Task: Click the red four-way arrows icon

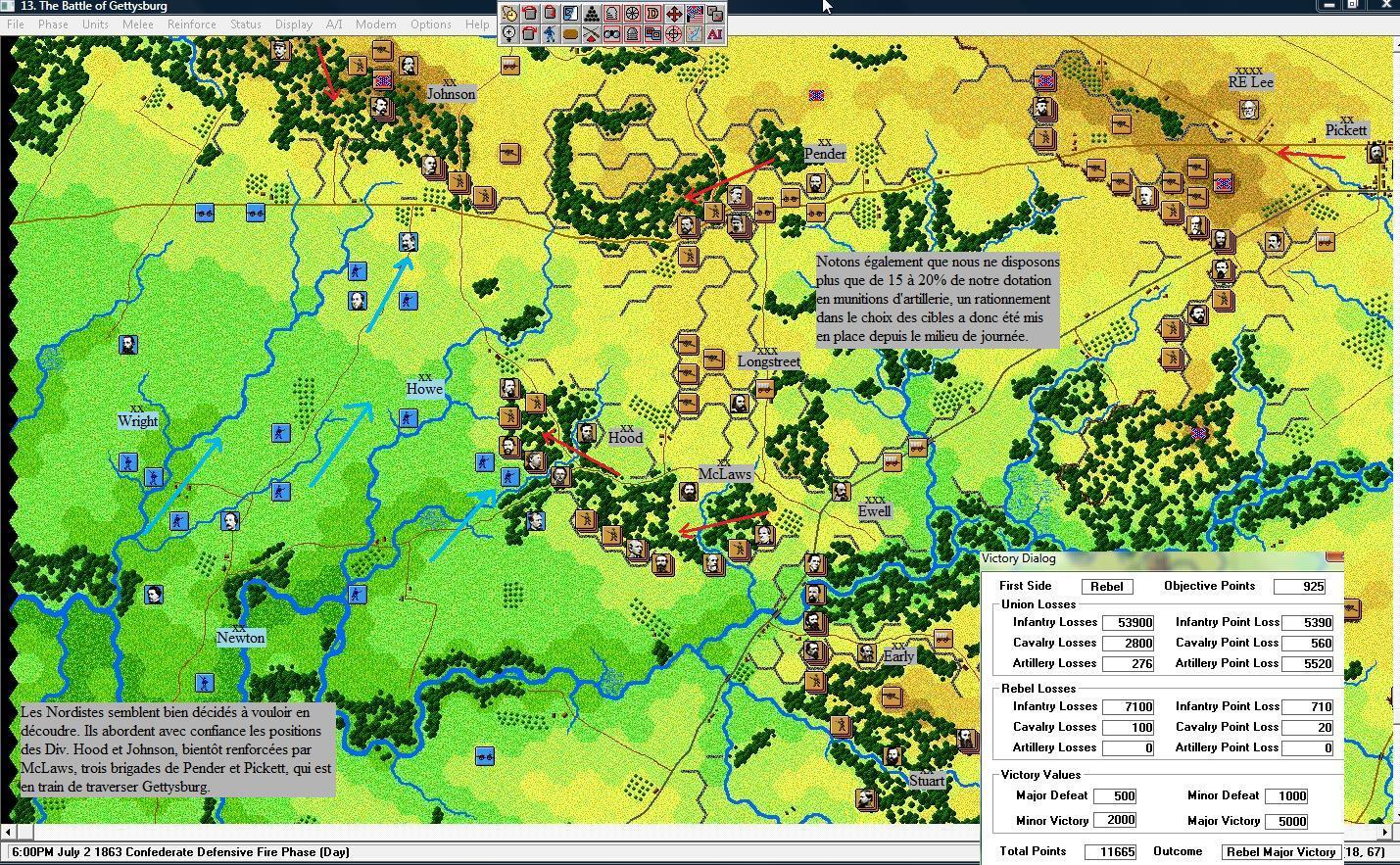Action: [x=674, y=14]
